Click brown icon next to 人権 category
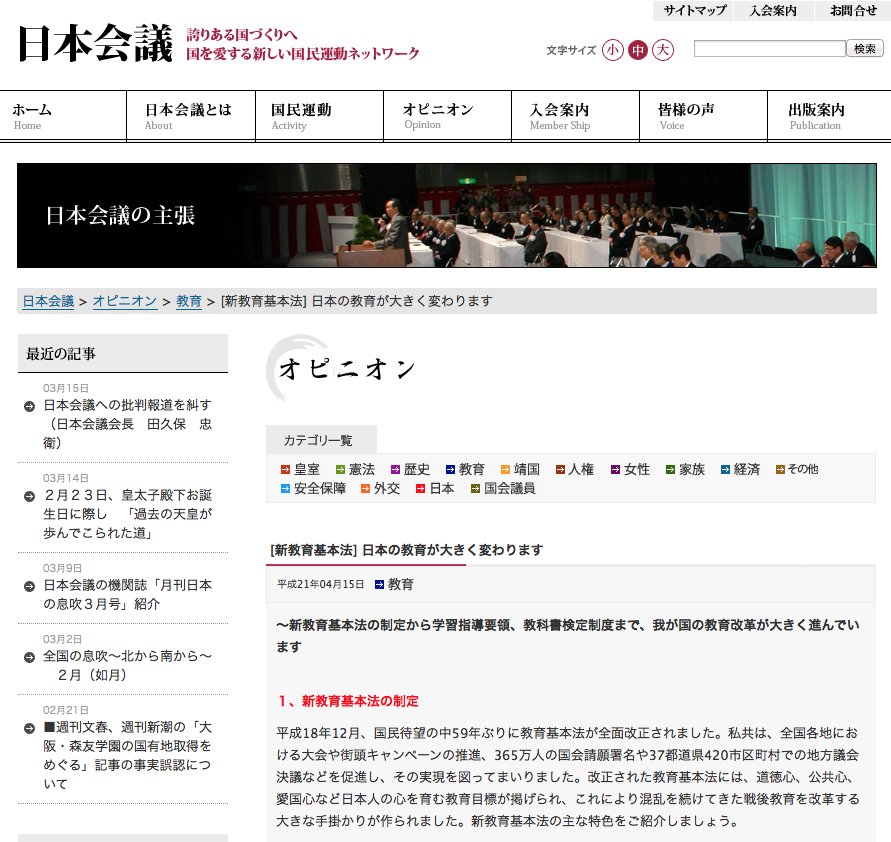 coord(560,469)
